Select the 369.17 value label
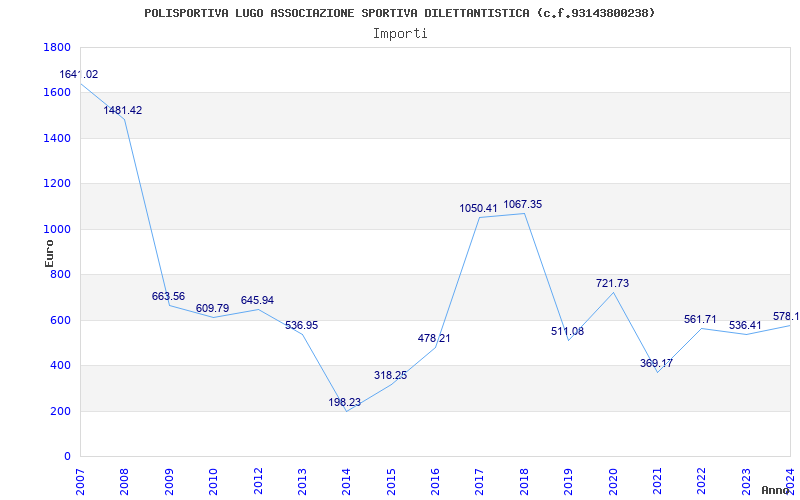This screenshot has width=800, height=500. (x=656, y=364)
